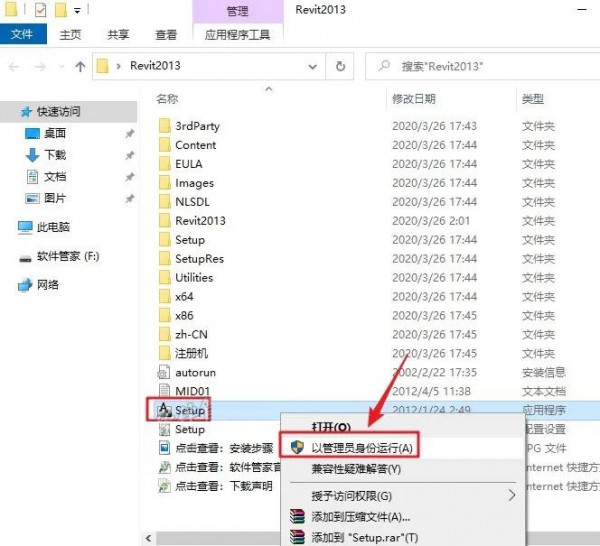Toggle pin for 图片 in quick access
Screen dimensions: 600x546
(130, 199)
